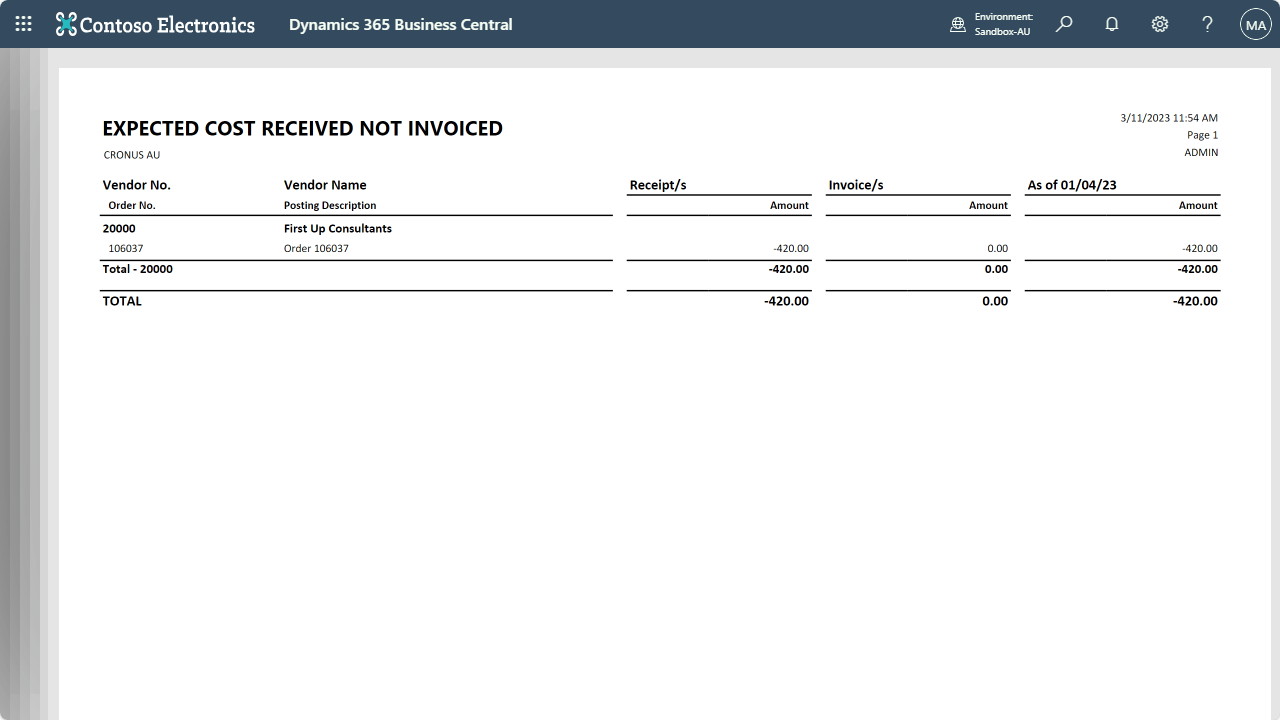
Task: Click the CRONUS AU company name
Action: tap(132, 155)
